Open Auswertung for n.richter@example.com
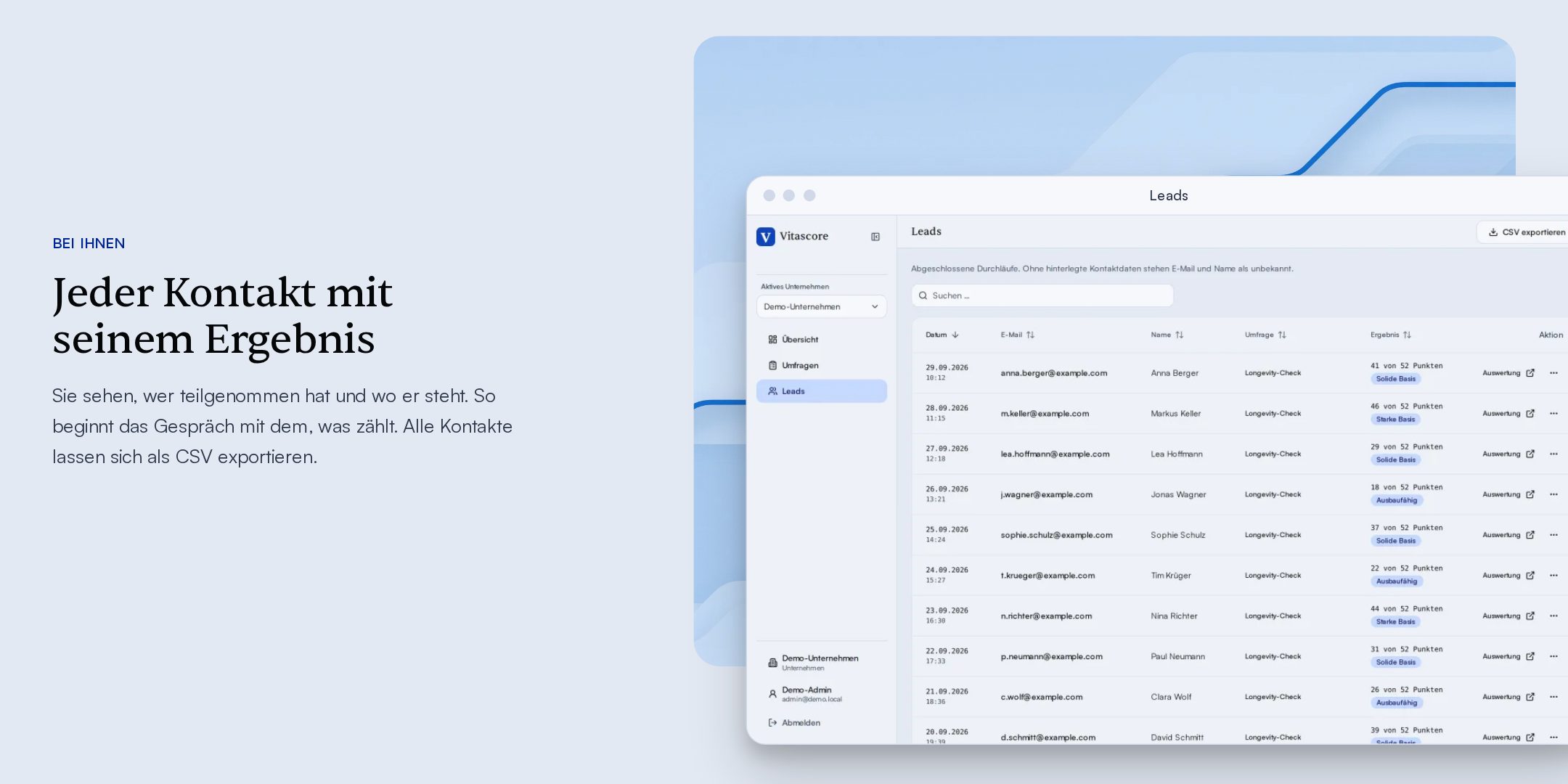The height and width of the screenshot is (784, 1568). (x=1508, y=616)
